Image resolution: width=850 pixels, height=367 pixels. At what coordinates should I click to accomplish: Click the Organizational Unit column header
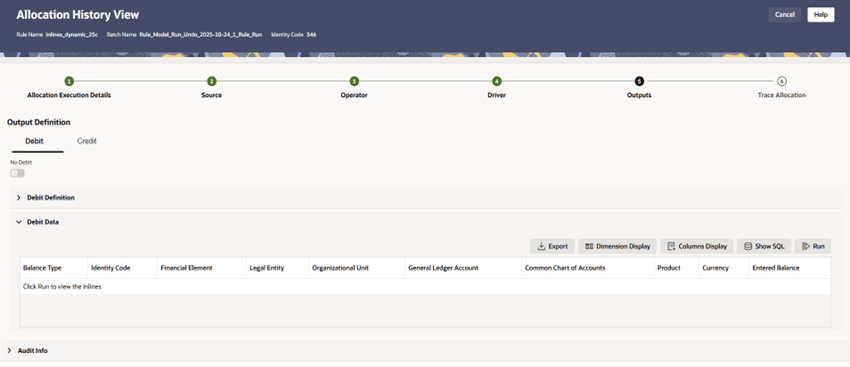click(357, 268)
